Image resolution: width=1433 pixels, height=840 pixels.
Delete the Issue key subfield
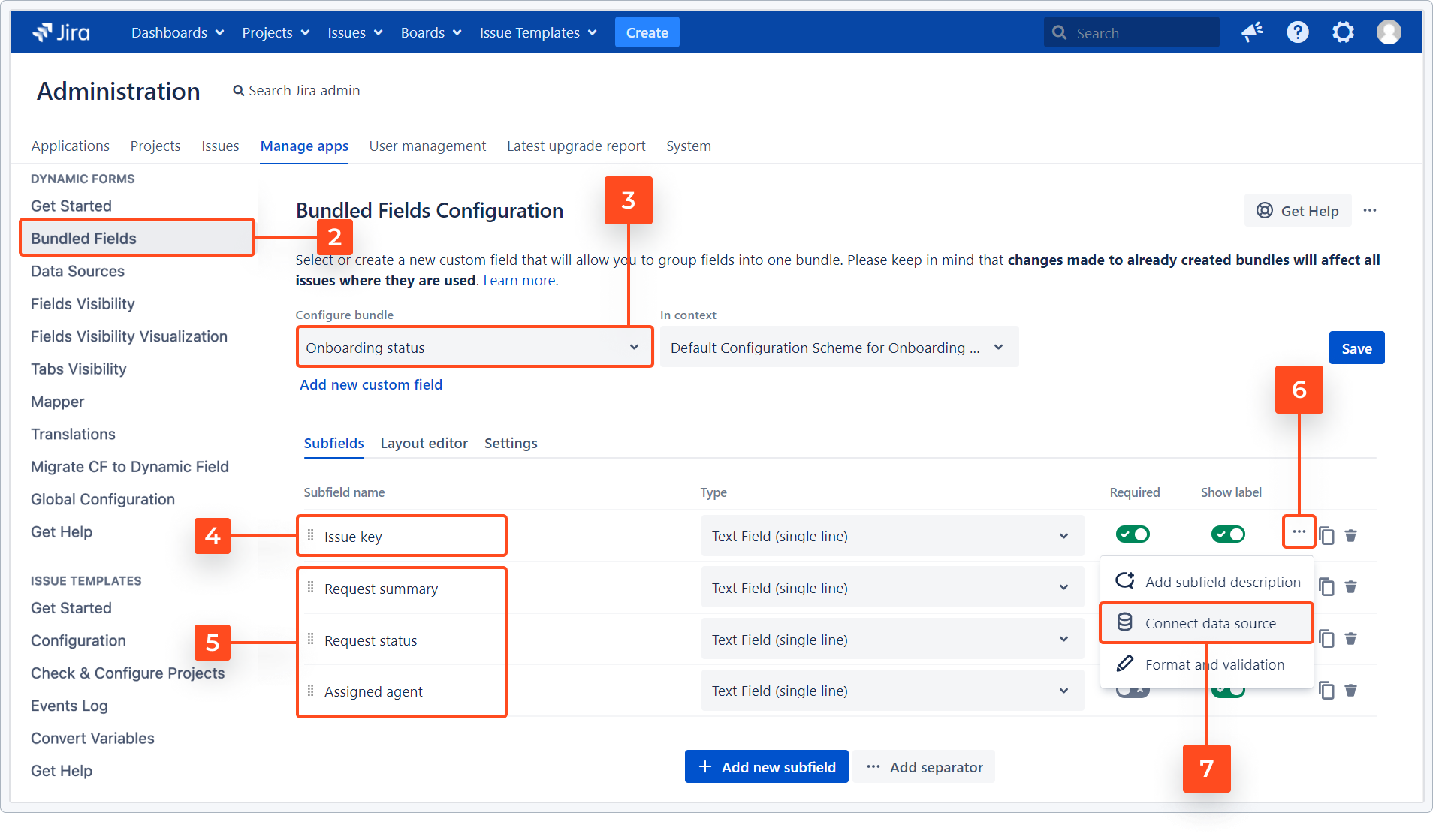pyautogui.click(x=1350, y=535)
